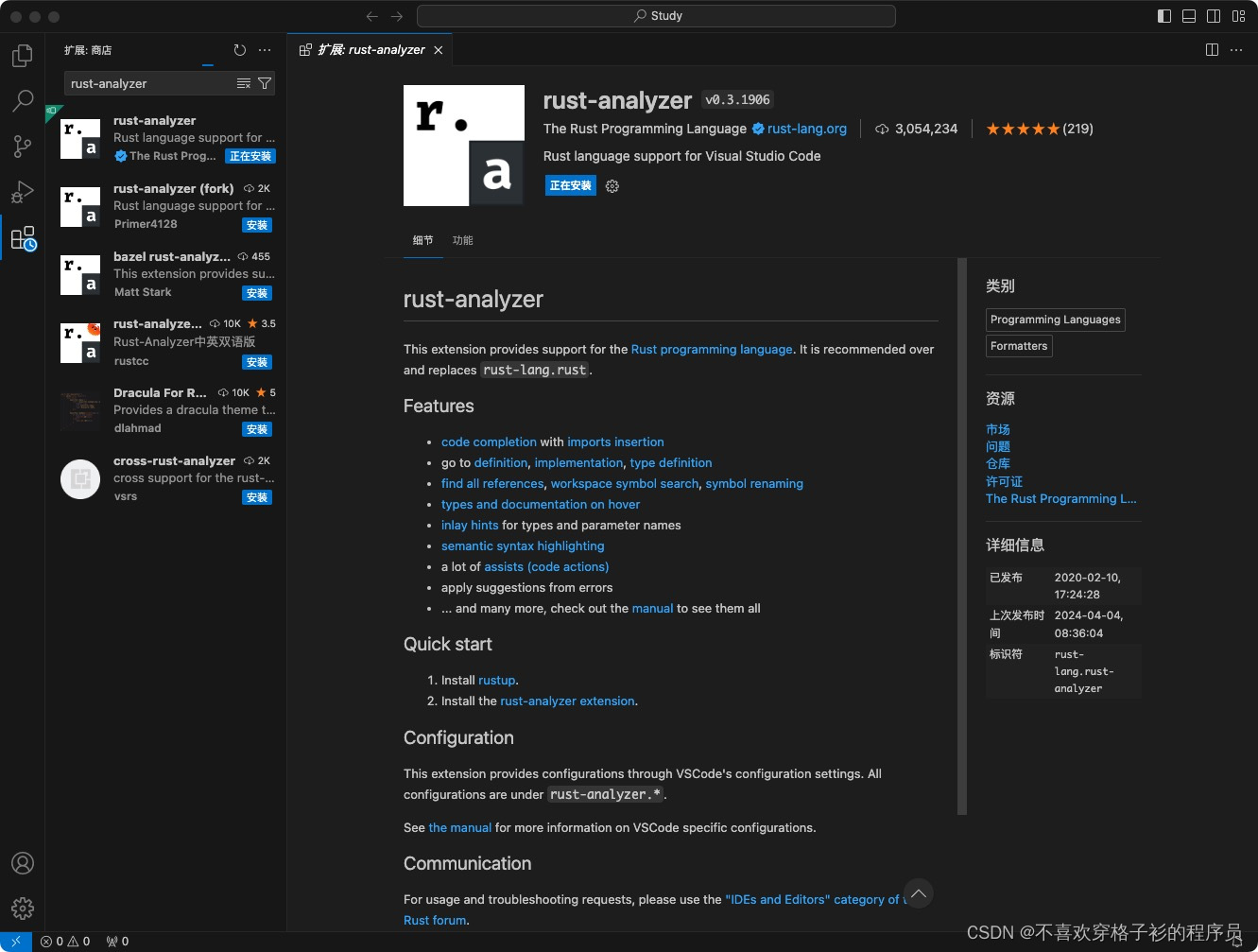Open the rust-lang.org publisher link
The width and height of the screenshot is (1258, 952).
point(805,129)
